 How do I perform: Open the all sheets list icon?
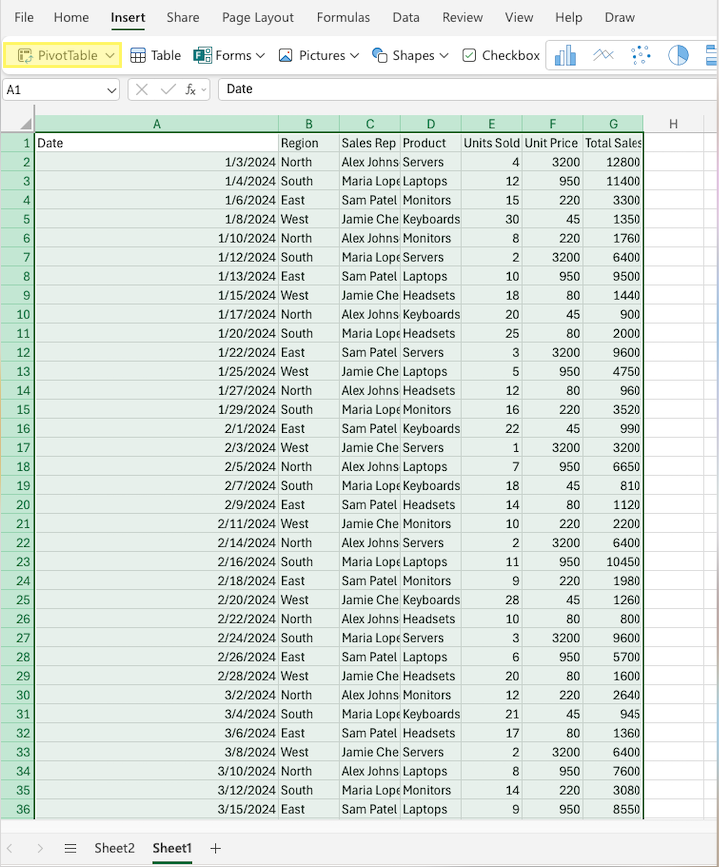click(x=70, y=848)
